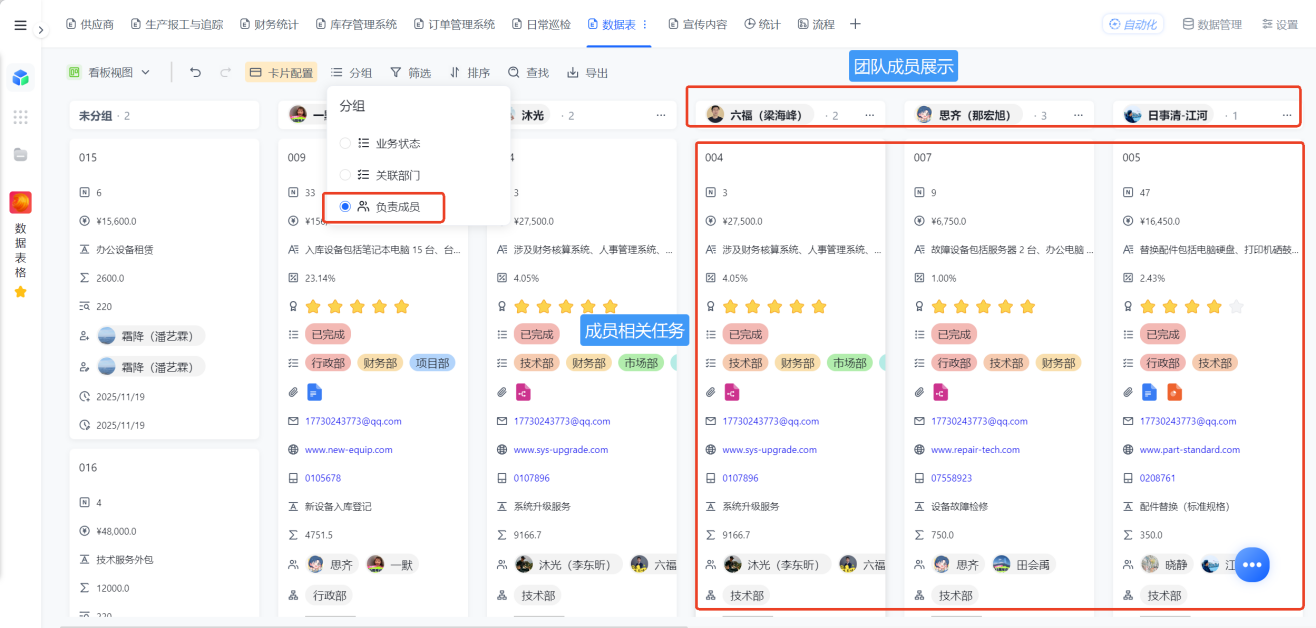Viewport: 1316px width, 628px height.
Task: Open the blue floating chat bubble button
Action: [1253, 565]
